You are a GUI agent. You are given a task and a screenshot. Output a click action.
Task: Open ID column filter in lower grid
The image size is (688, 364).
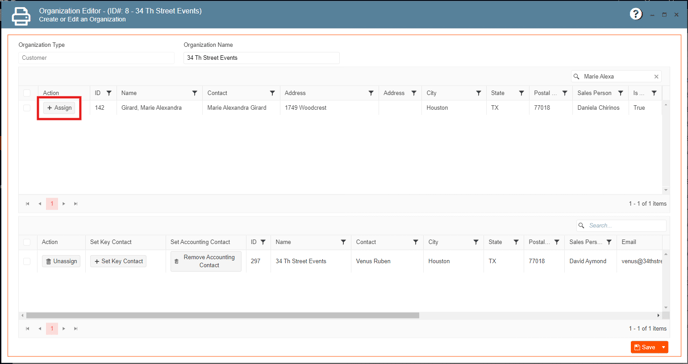tap(263, 242)
